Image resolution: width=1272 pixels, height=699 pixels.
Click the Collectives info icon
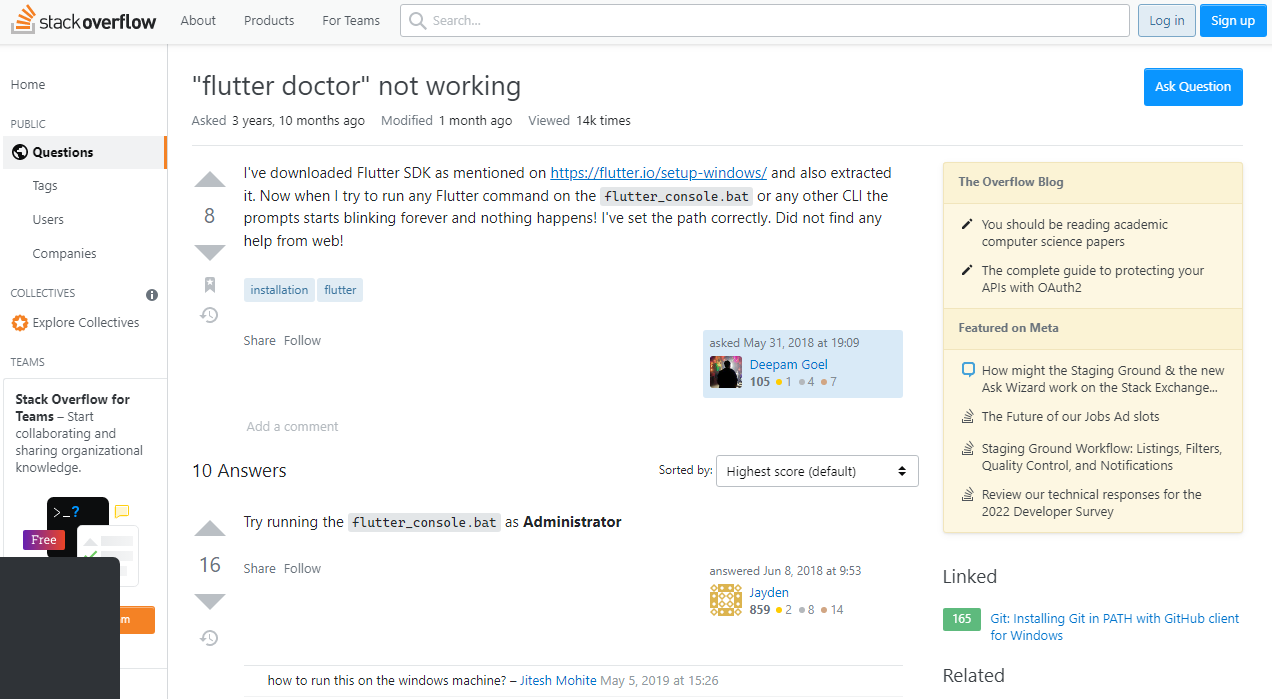point(152,295)
